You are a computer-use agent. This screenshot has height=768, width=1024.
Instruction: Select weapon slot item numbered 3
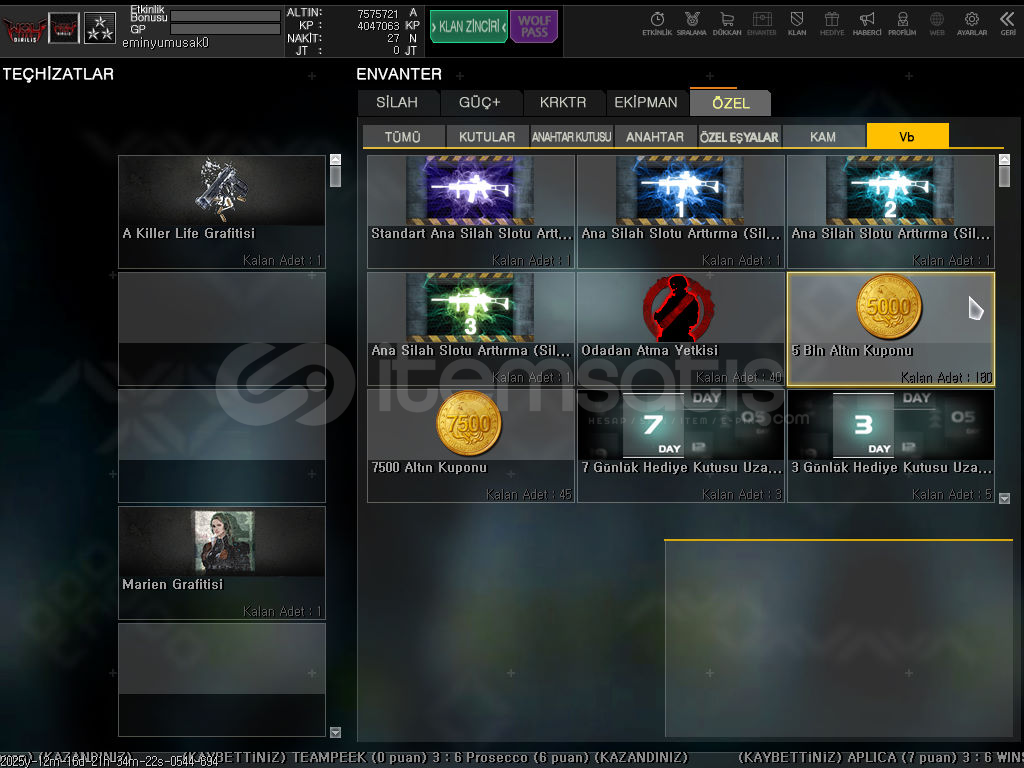point(470,328)
